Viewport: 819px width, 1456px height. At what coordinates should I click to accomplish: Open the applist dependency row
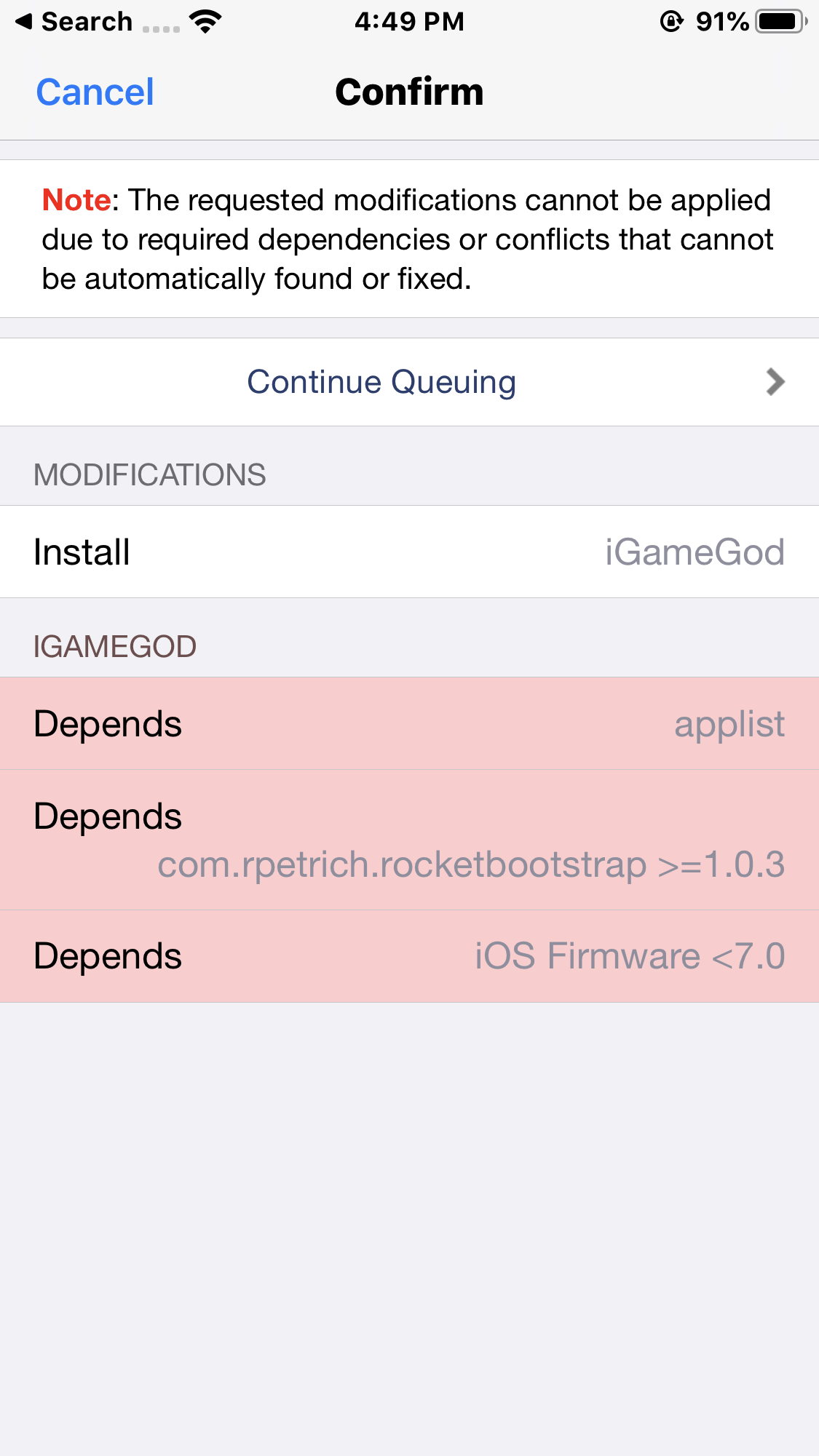point(409,724)
